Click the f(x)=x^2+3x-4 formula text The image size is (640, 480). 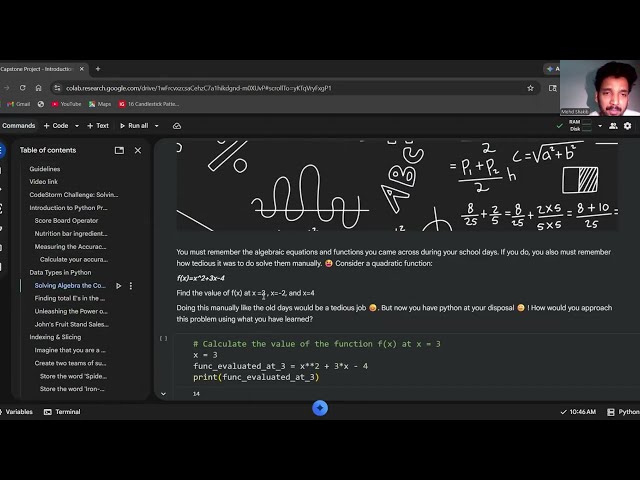[200, 278]
